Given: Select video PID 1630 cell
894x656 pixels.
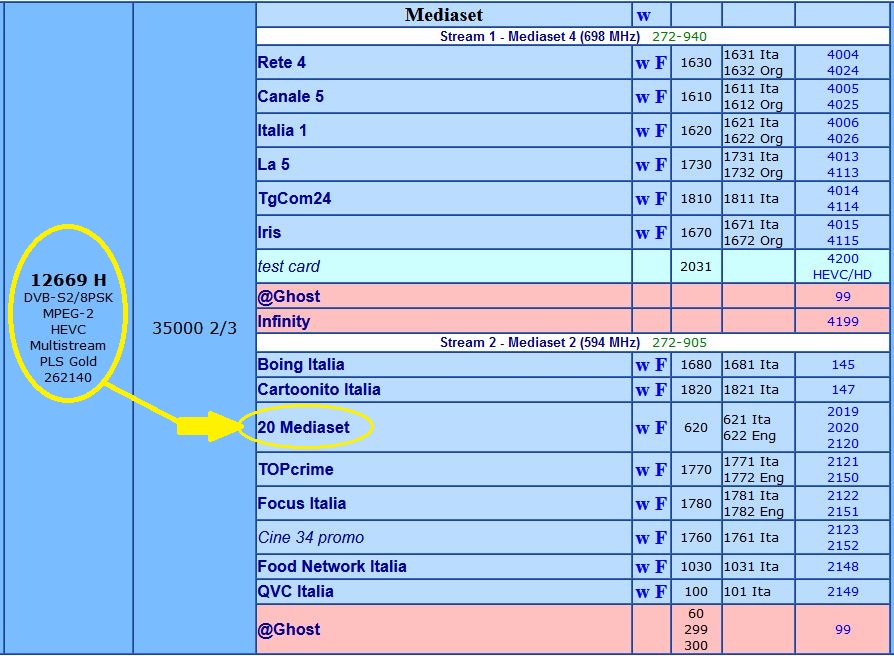Looking at the screenshot, I should [x=696, y=63].
